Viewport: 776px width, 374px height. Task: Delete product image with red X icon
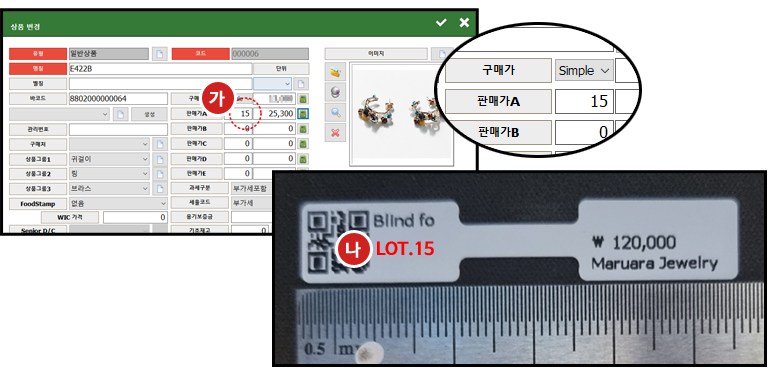pyautogui.click(x=336, y=133)
